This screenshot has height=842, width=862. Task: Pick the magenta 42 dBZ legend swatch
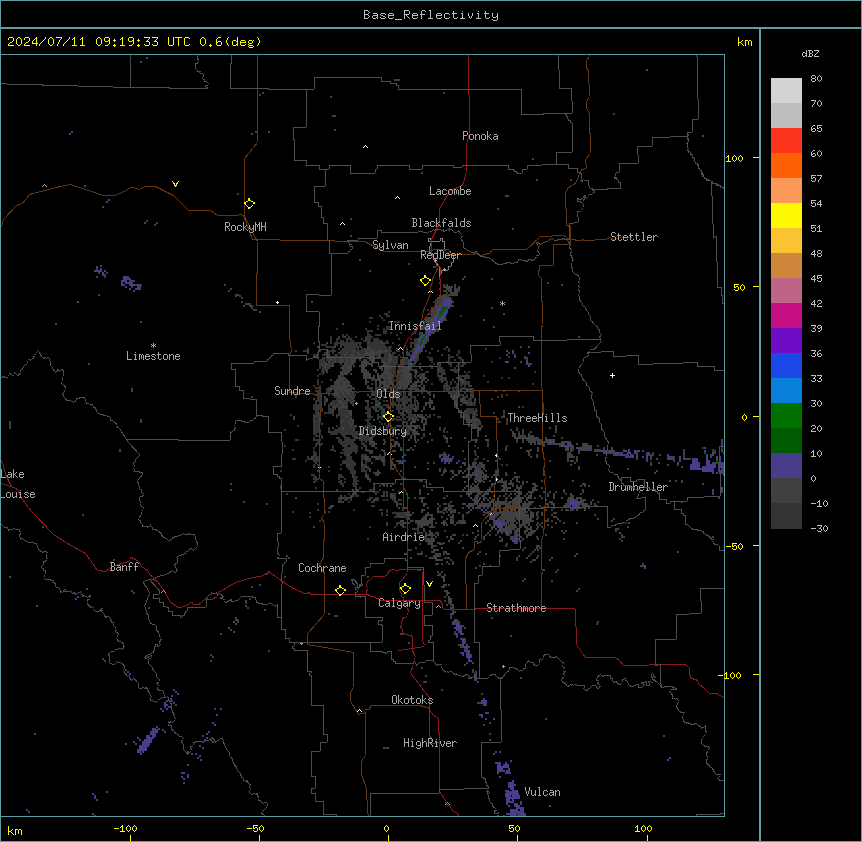(786, 315)
